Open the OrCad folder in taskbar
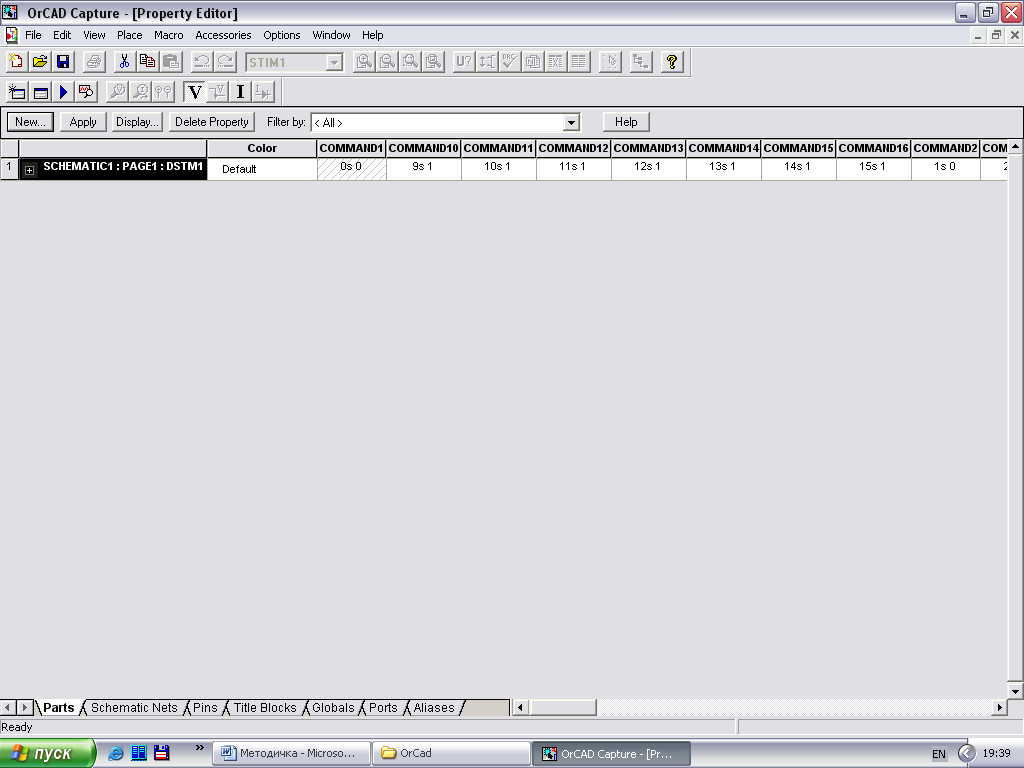This screenshot has height=768, width=1024. 451,753
